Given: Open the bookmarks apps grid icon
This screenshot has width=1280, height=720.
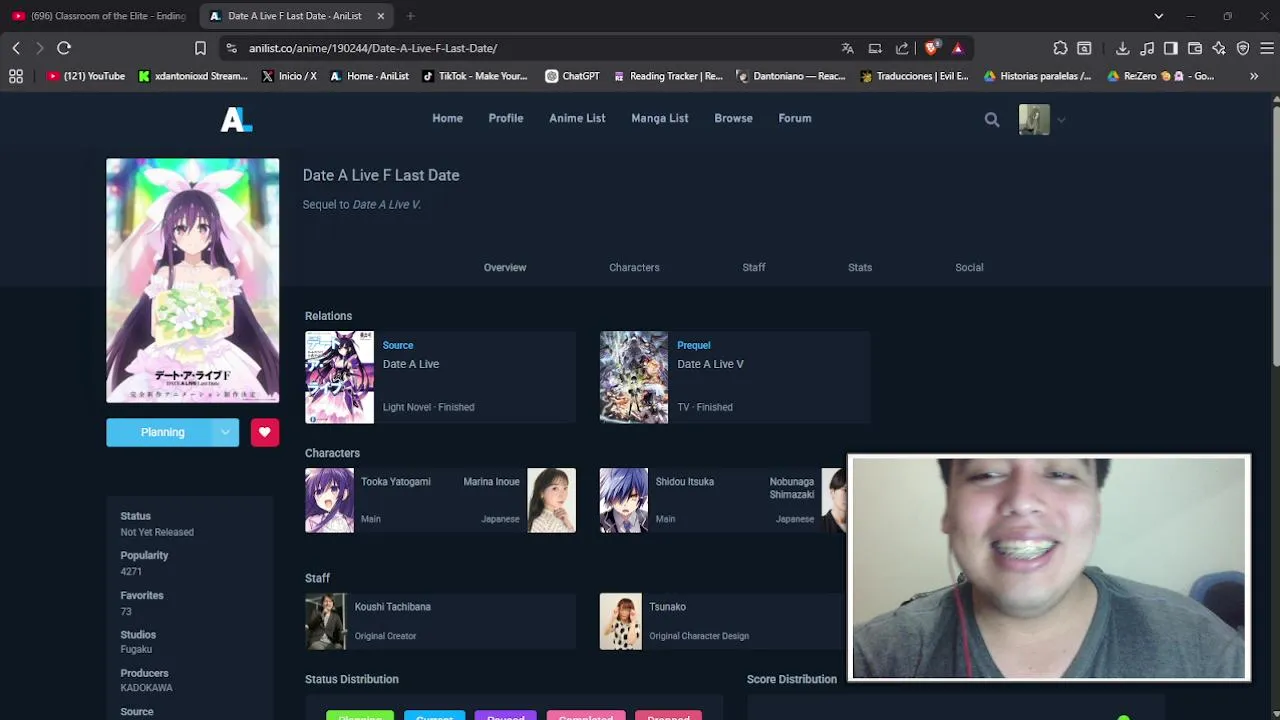Looking at the screenshot, I should coord(16,76).
